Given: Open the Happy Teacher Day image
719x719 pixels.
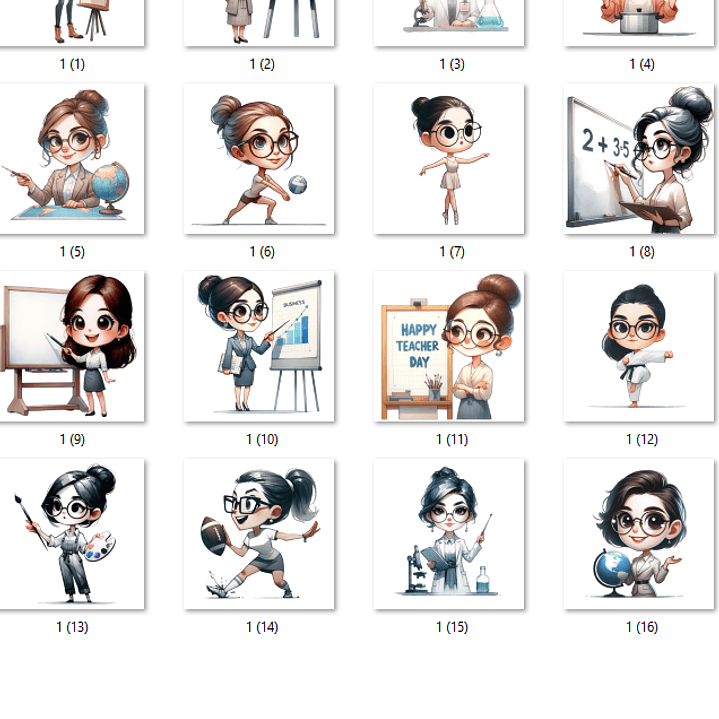Looking at the screenshot, I should (449, 346).
